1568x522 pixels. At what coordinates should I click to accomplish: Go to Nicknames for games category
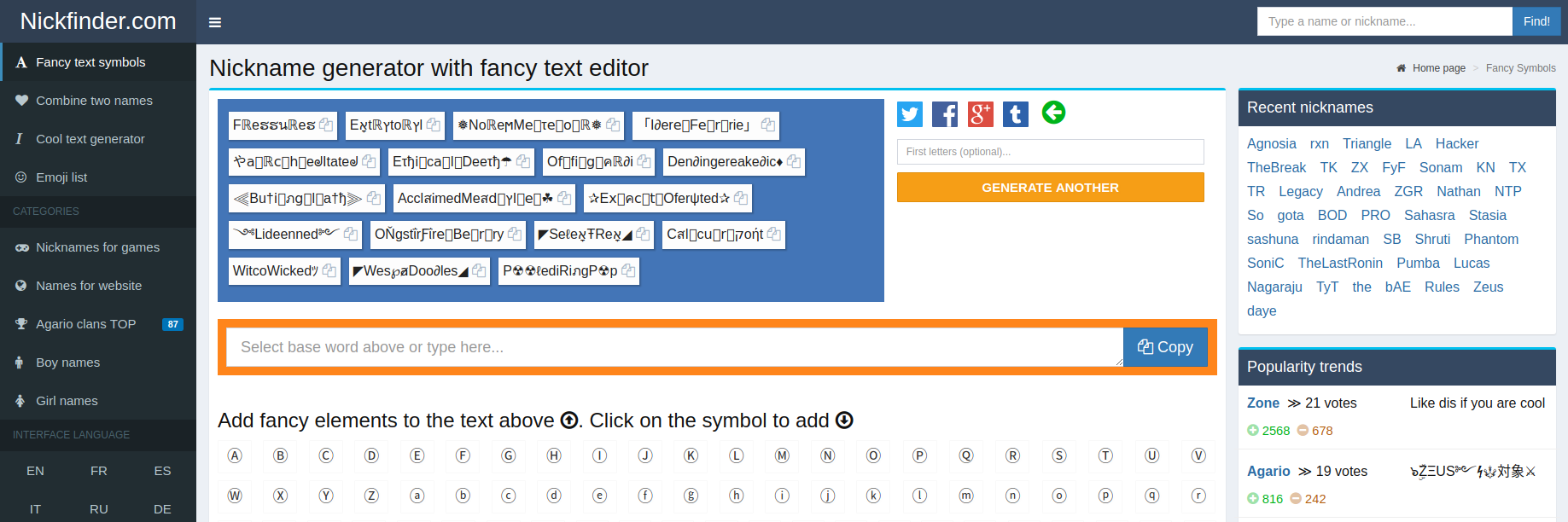point(98,247)
